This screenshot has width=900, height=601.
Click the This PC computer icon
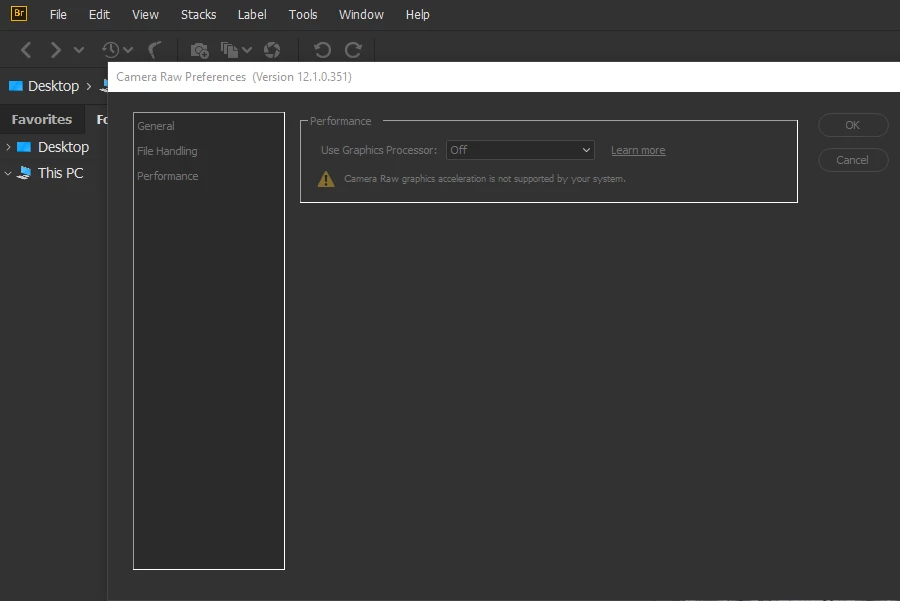point(24,173)
